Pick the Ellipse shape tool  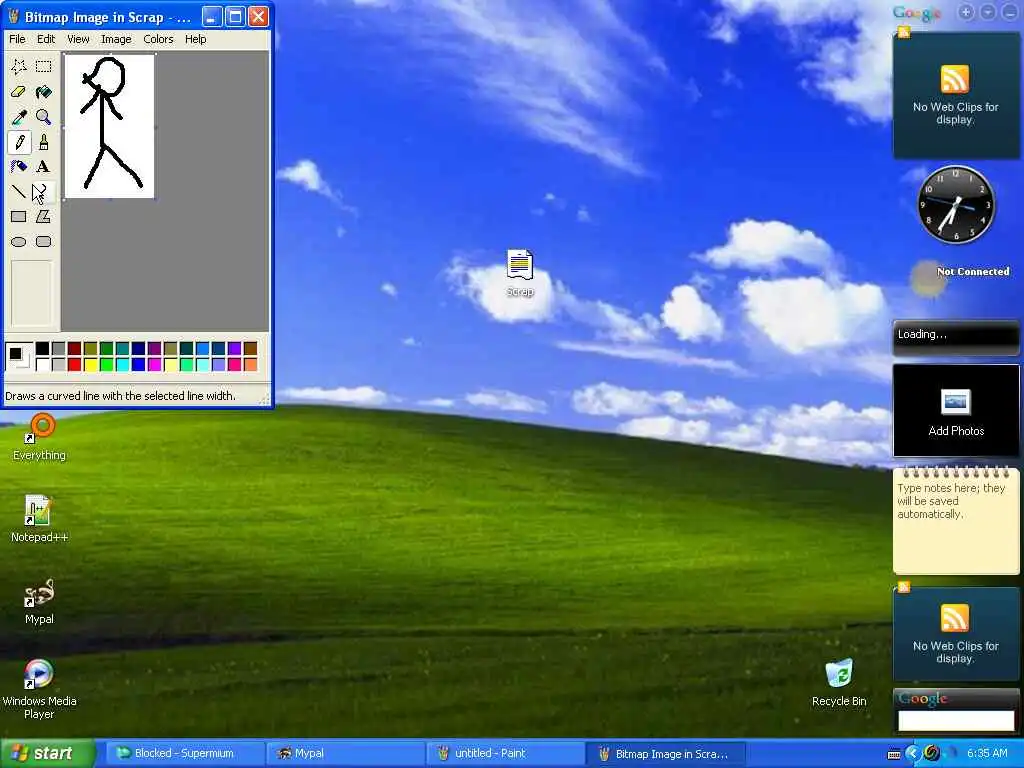[19, 242]
